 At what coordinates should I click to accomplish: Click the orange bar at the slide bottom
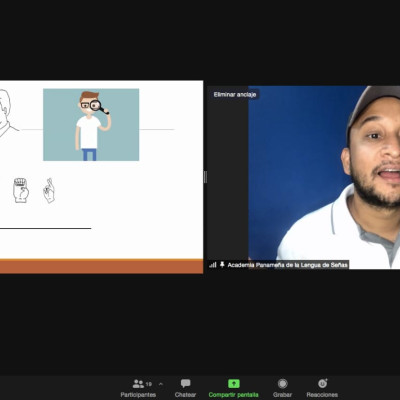101,266
